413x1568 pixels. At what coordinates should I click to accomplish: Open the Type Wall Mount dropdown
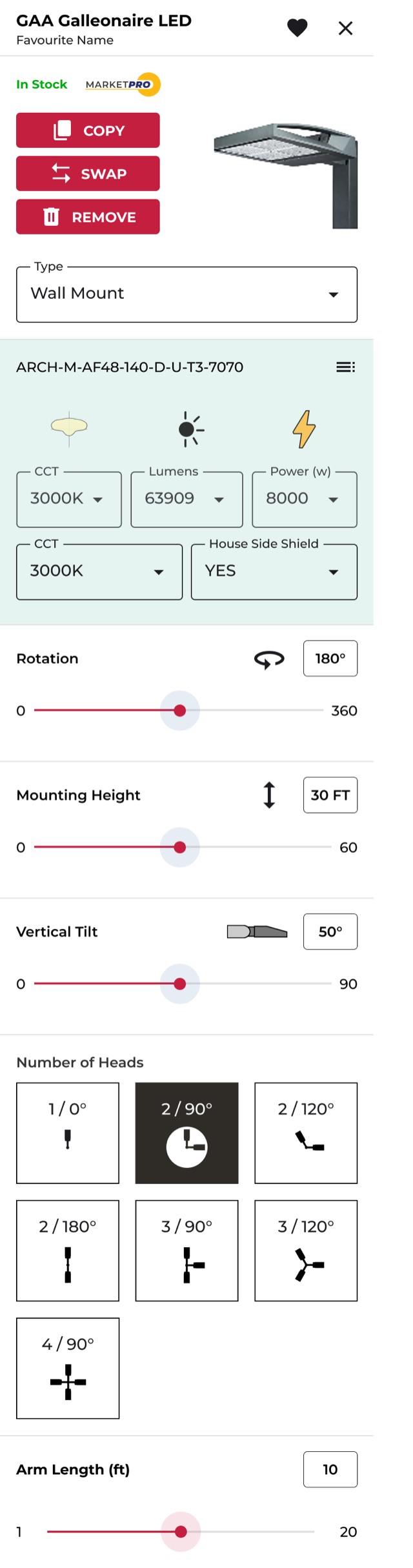(x=186, y=294)
